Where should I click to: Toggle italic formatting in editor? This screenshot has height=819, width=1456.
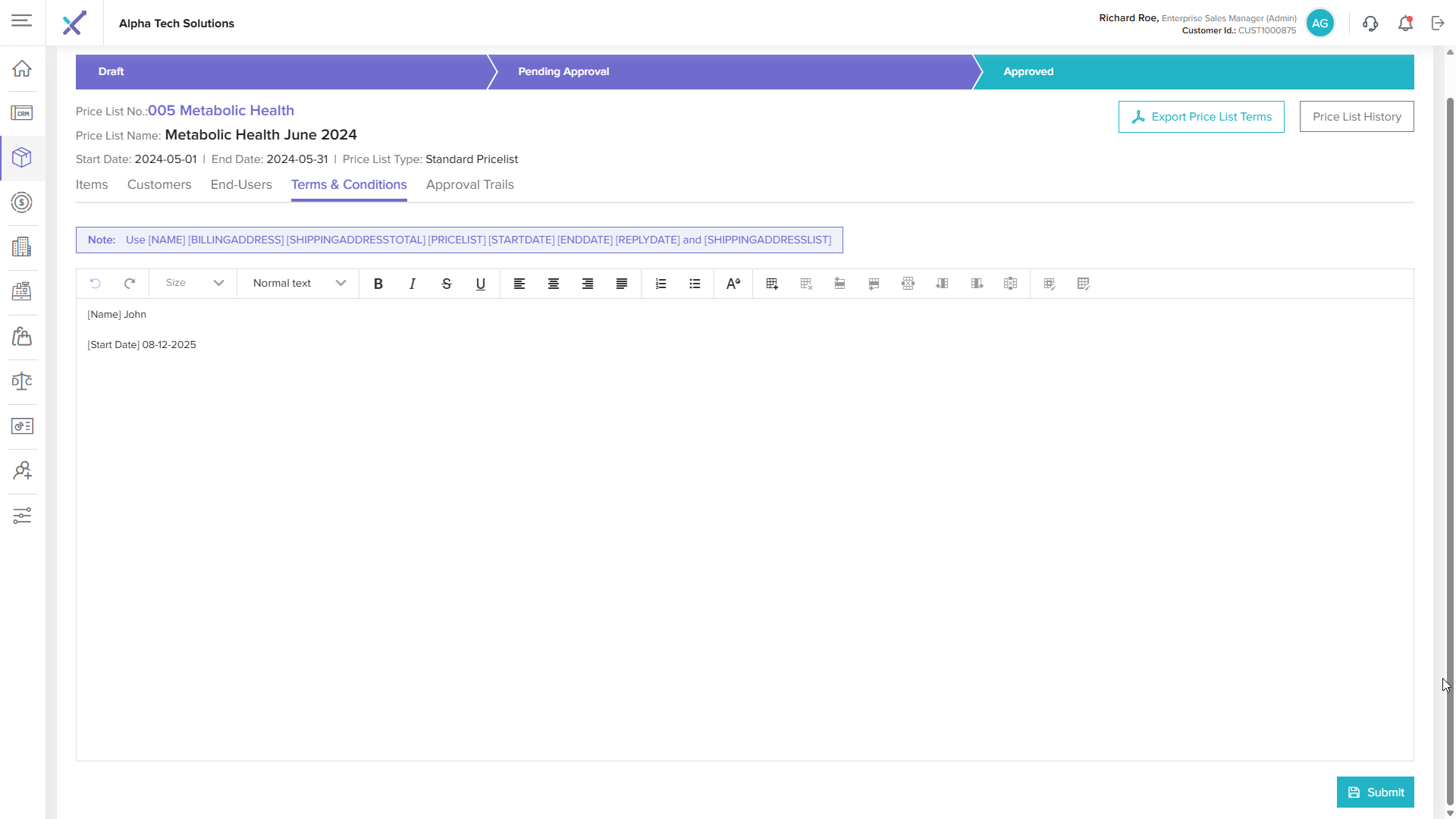pos(413,284)
